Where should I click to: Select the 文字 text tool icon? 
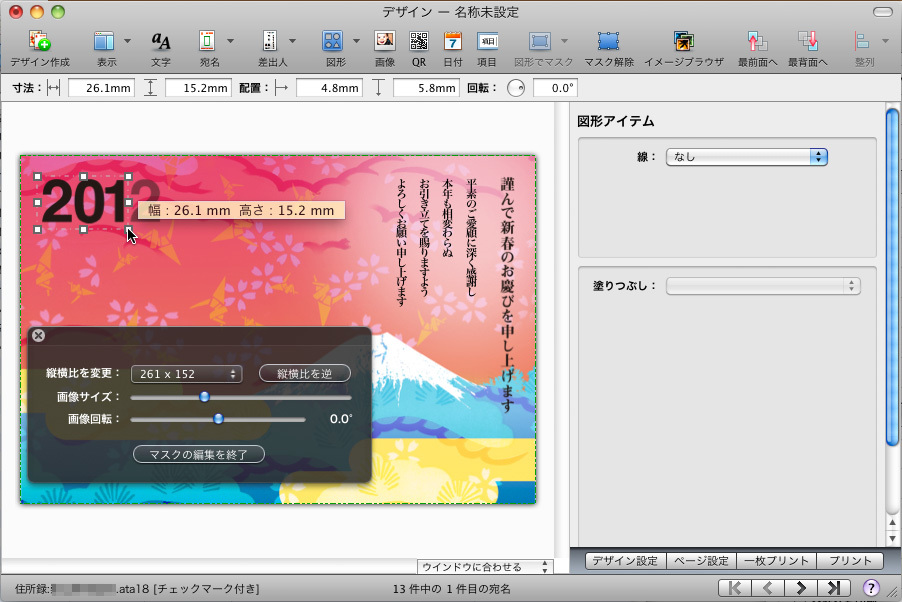coord(161,42)
